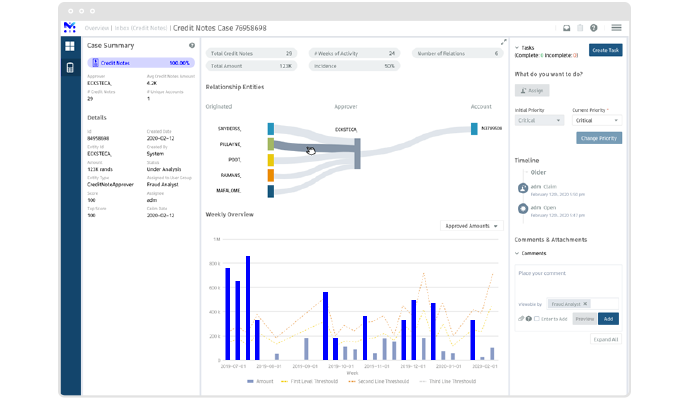Collapse the Comments section

517,253
